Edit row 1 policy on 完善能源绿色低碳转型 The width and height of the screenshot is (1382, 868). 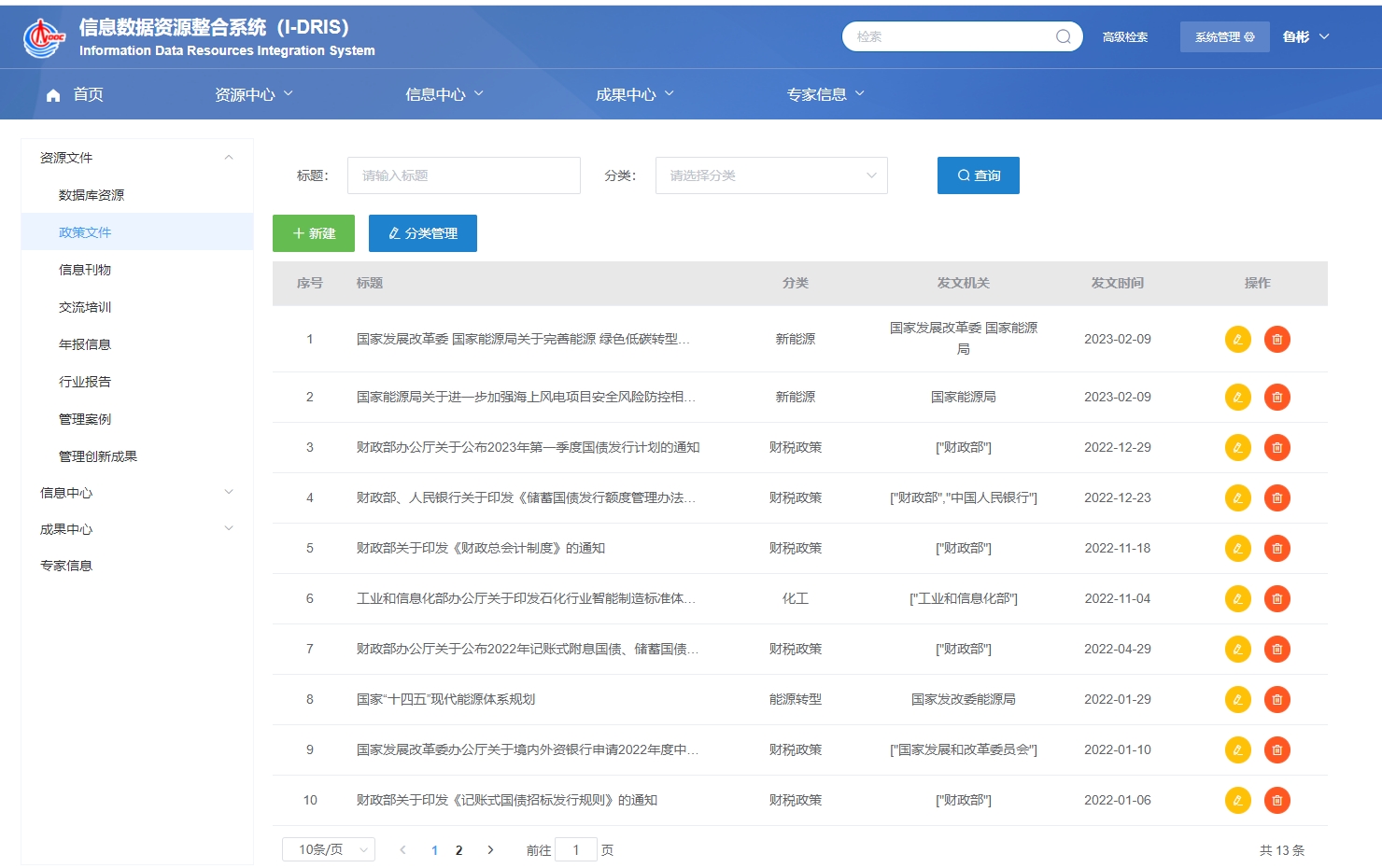(1237, 339)
